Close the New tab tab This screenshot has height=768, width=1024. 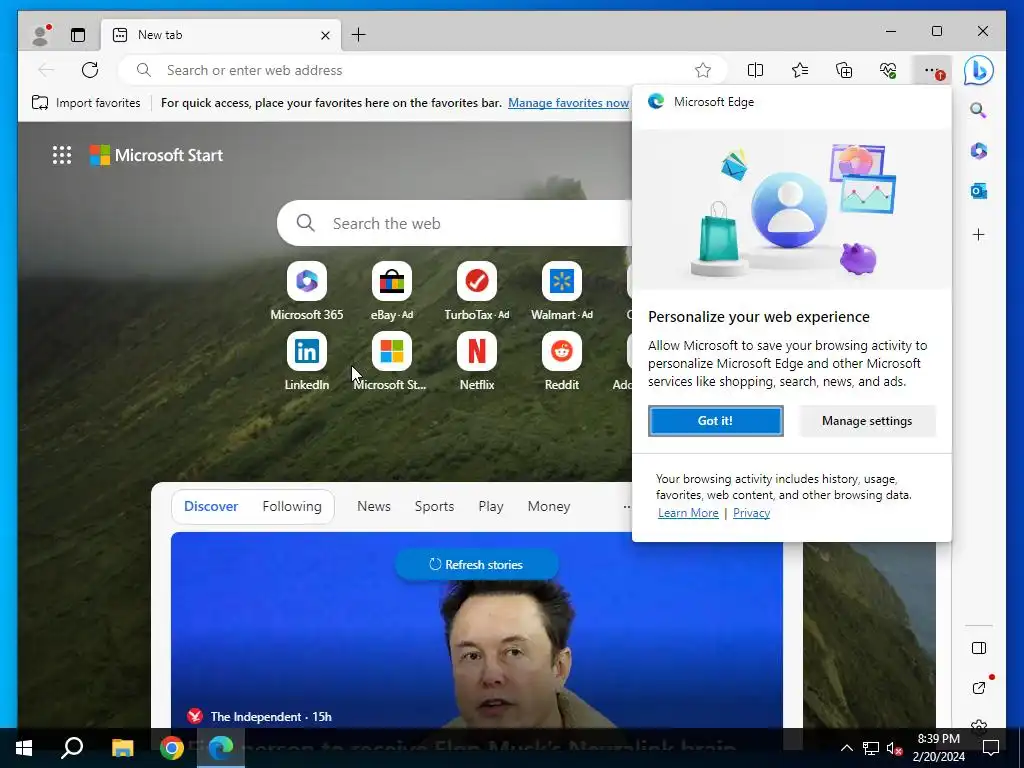pyautogui.click(x=325, y=35)
